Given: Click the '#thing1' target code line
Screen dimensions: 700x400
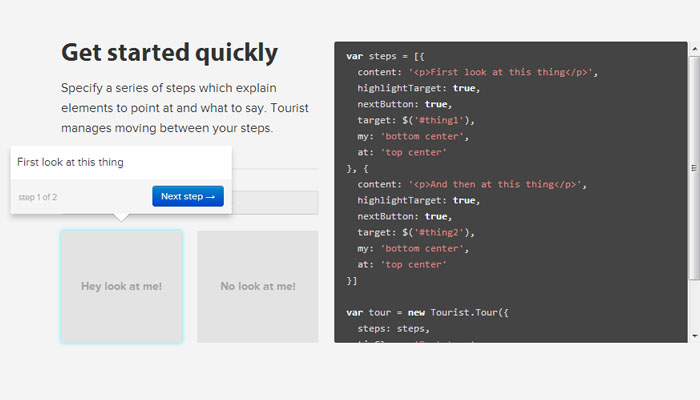Looking at the screenshot, I should pyautogui.click(x=407, y=120).
